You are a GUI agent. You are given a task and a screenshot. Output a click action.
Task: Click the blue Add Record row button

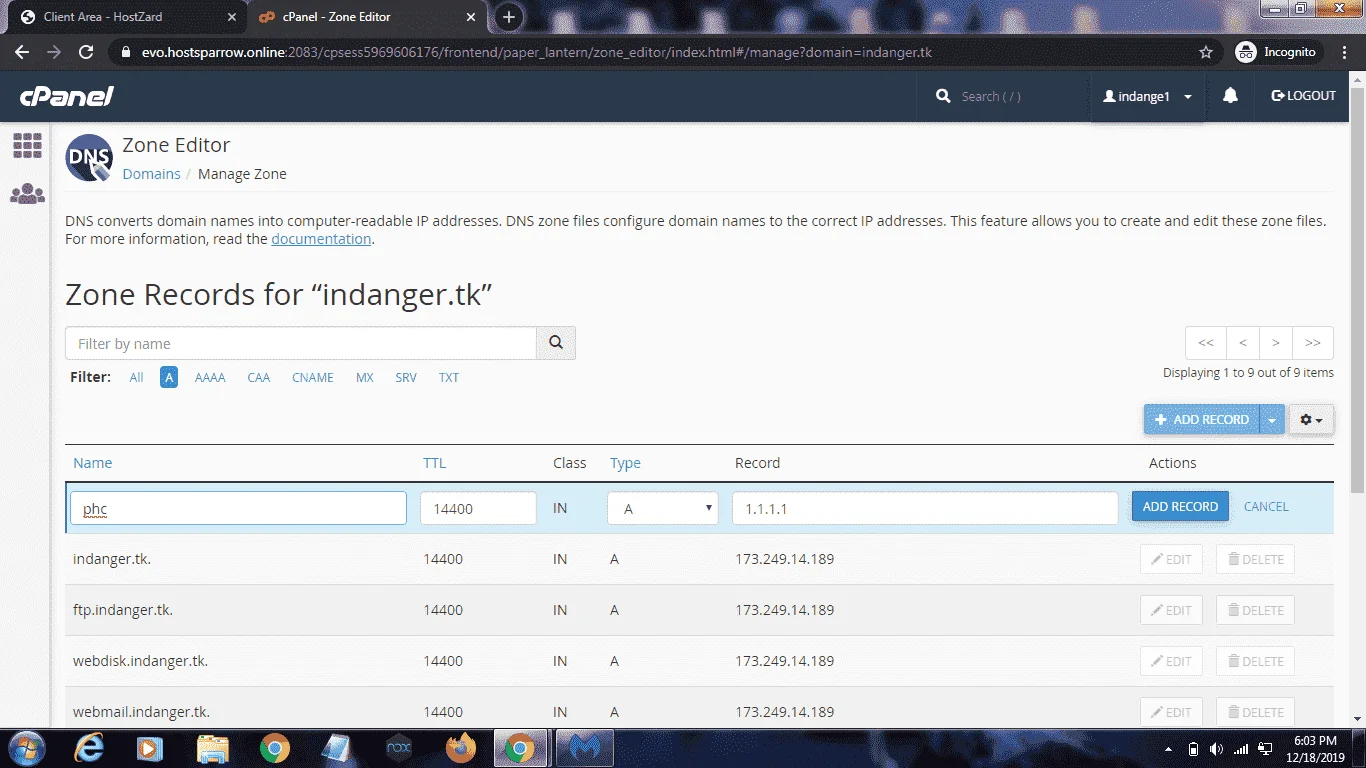click(x=1180, y=507)
